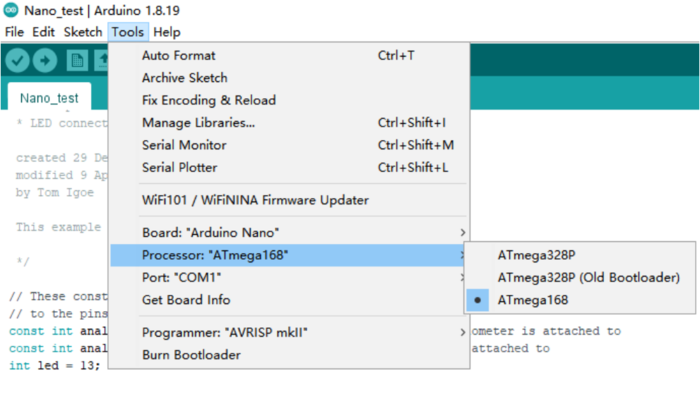Click Burn Bootloader
The height and width of the screenshot is (413, 700).
point(289,355)
